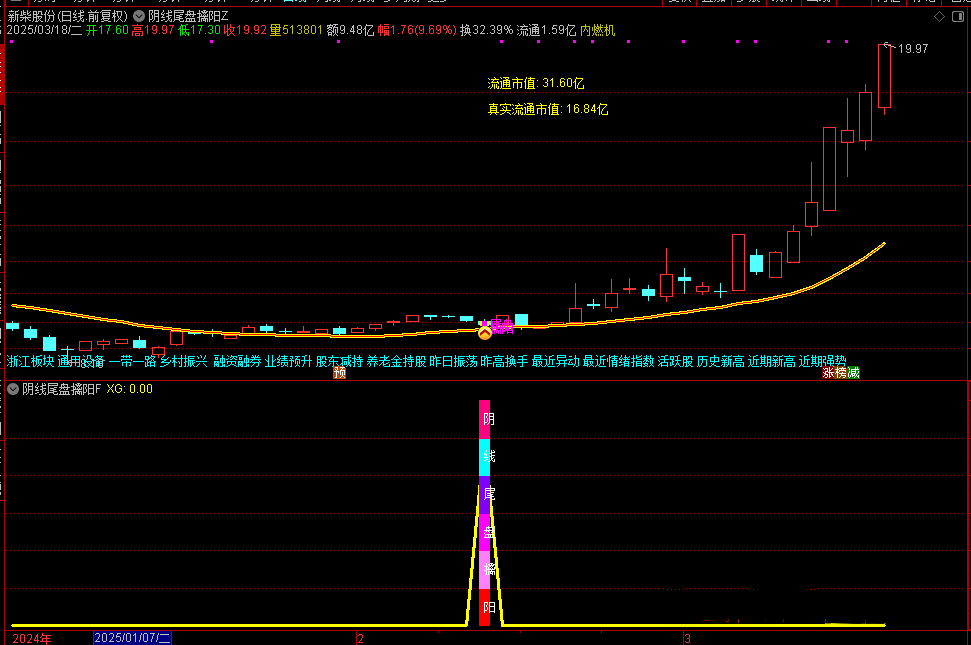Viewport: 971px width, 645px height.
Task: Click the diamond icon at top right
Action: 937,17
